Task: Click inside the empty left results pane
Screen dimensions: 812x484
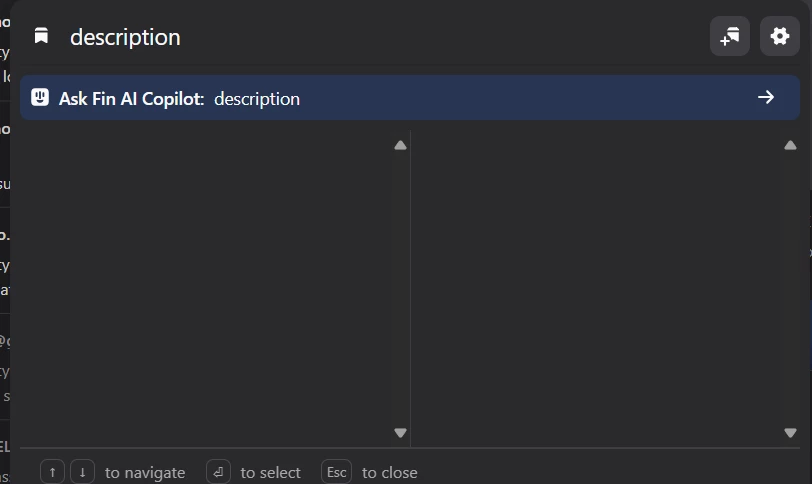Action: 206,289
